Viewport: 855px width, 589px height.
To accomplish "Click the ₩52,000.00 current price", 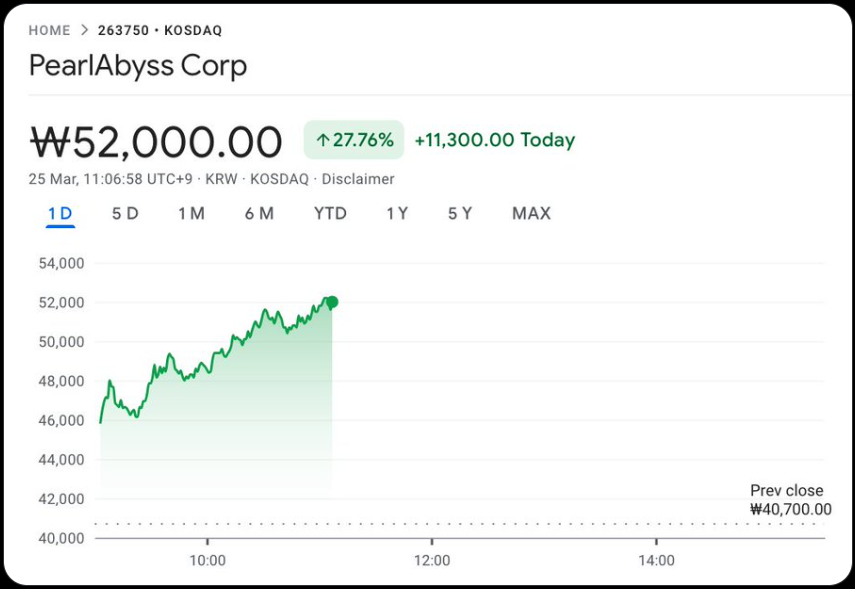I will [x=156, y=142].
